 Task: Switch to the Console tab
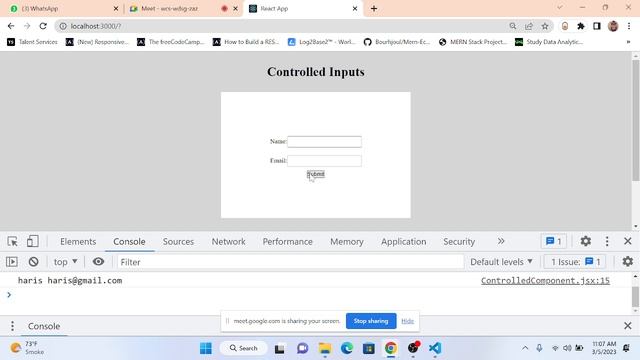coord(129,242)
